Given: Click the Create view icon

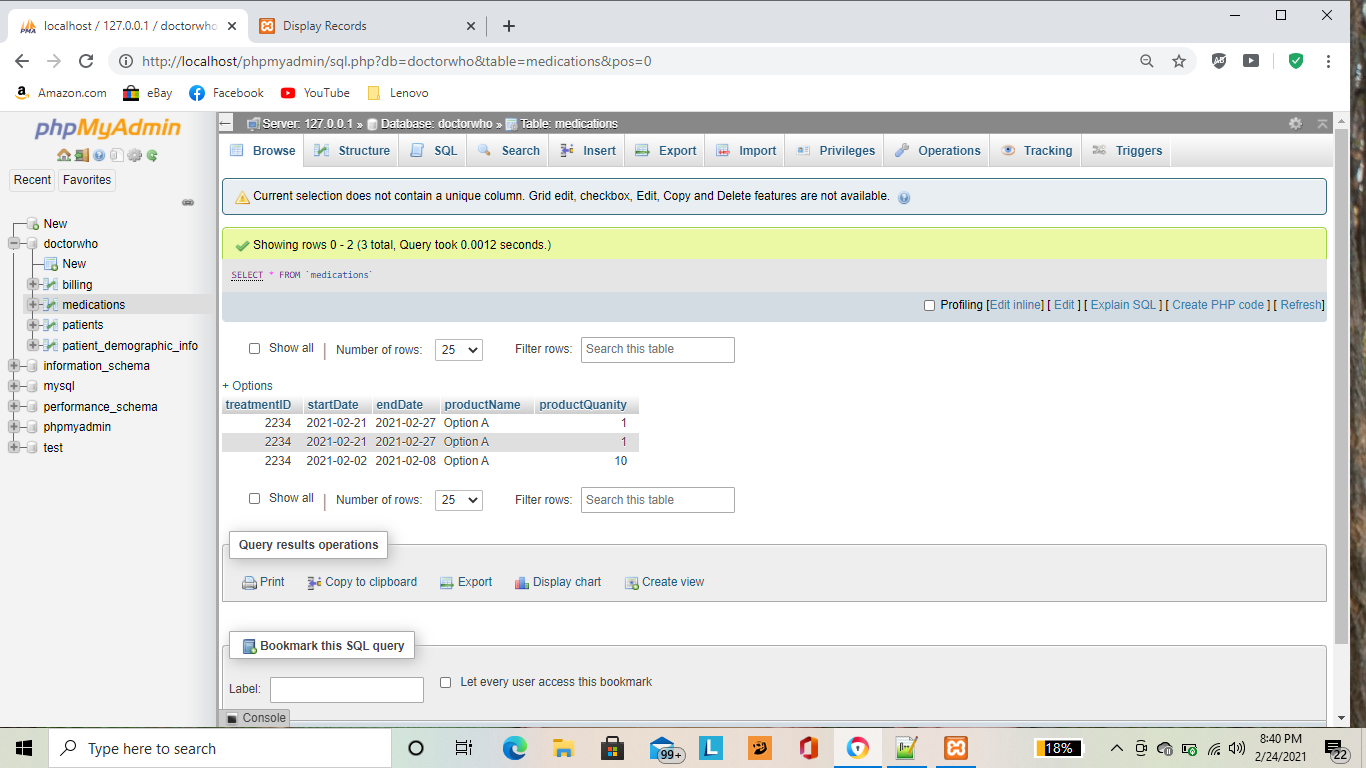Looking at the screenshot, I should pyautogui.click(x=631, y=581).
